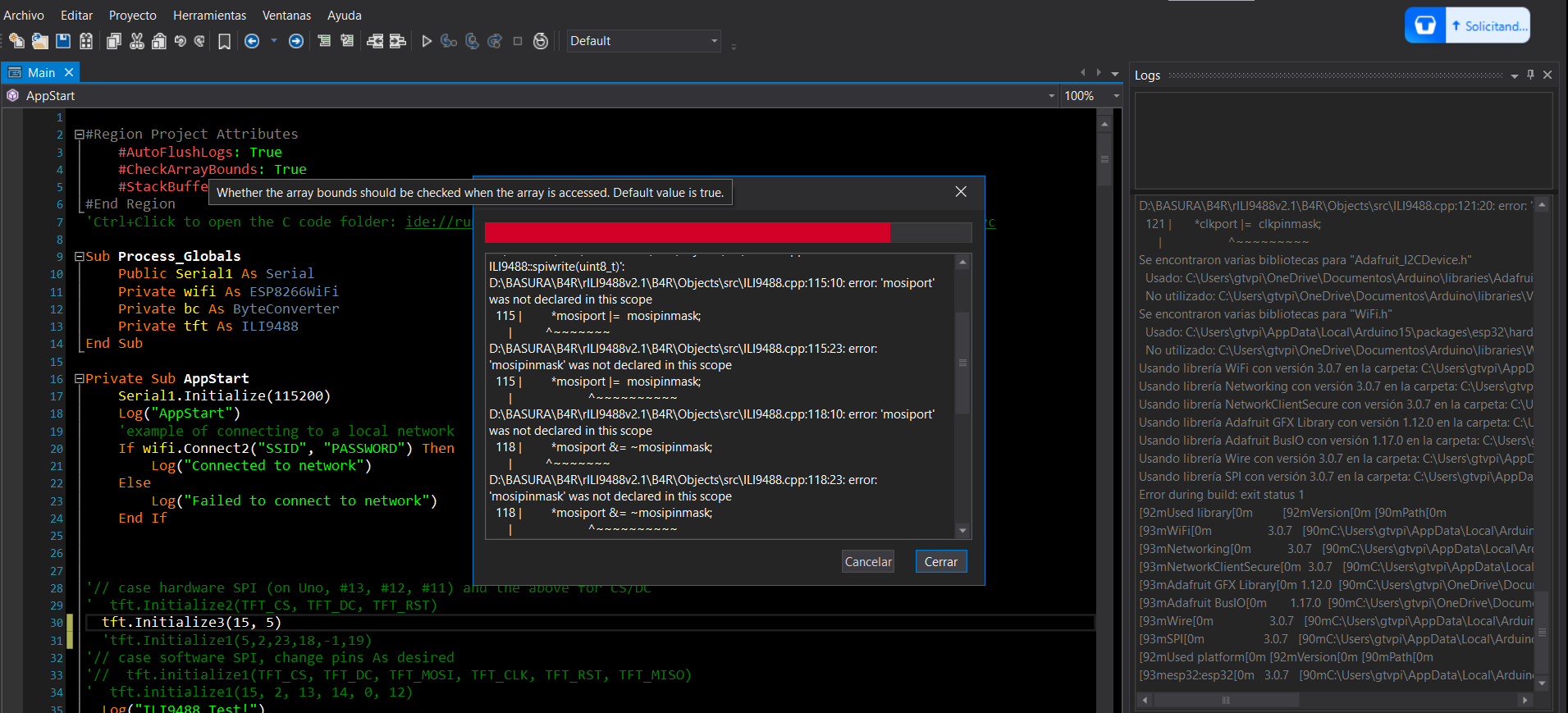Open the ide://run link in code
This screenshot has width=1568, height=713.
439,222
